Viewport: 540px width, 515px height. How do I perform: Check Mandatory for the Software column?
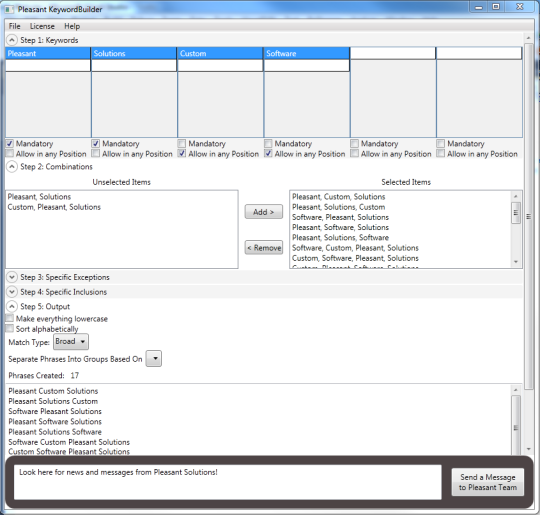point(268,143)
